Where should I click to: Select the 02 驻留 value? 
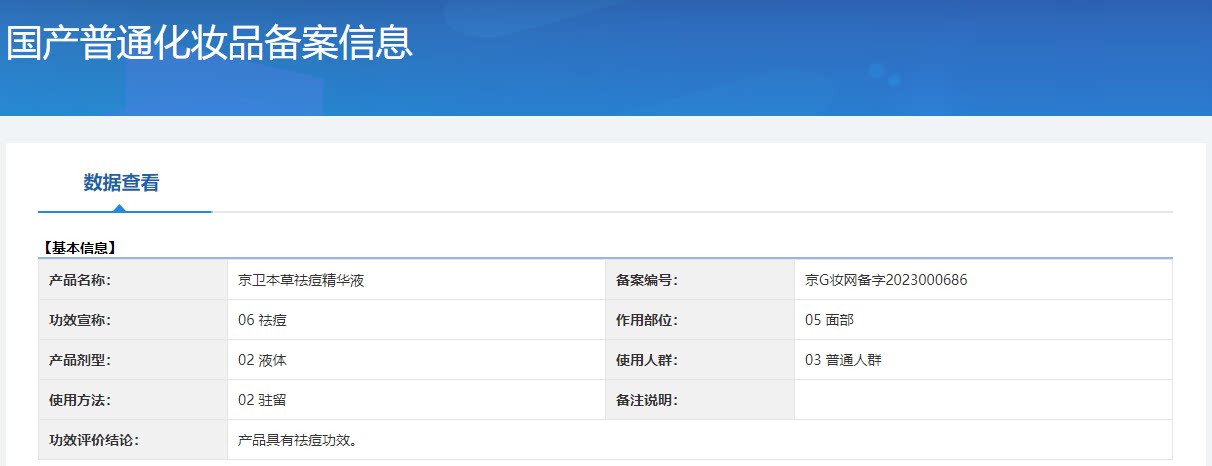tap(263, 400)
